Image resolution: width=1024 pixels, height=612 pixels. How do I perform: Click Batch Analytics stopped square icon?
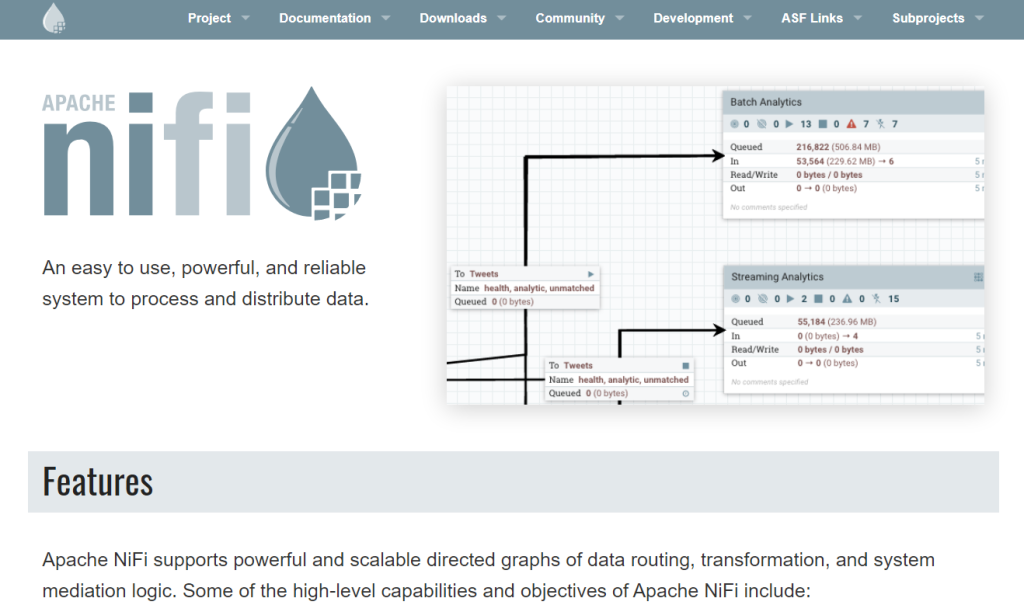pos(823,123)
